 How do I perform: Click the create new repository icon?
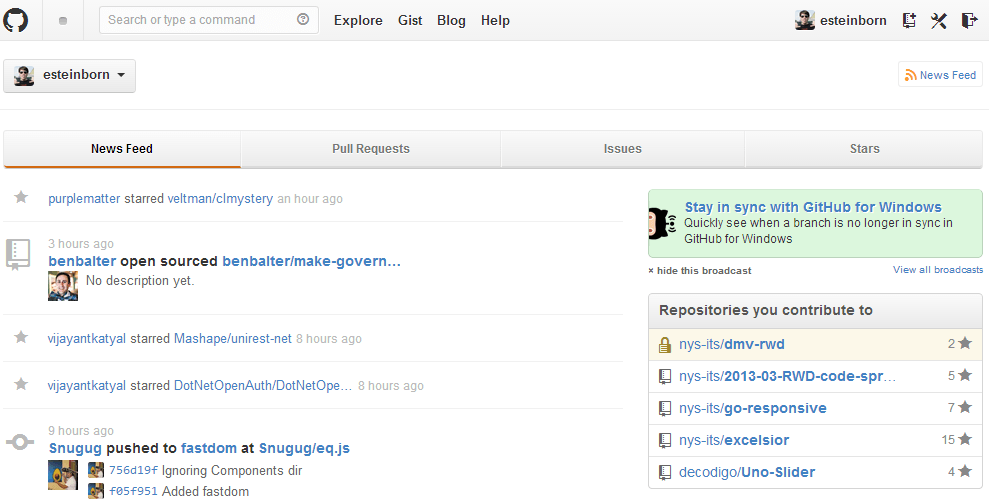coord(909,20)
